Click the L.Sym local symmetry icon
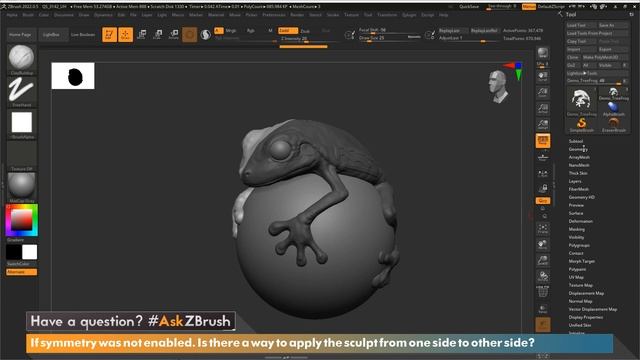The image size is (640, 360). 542,173
